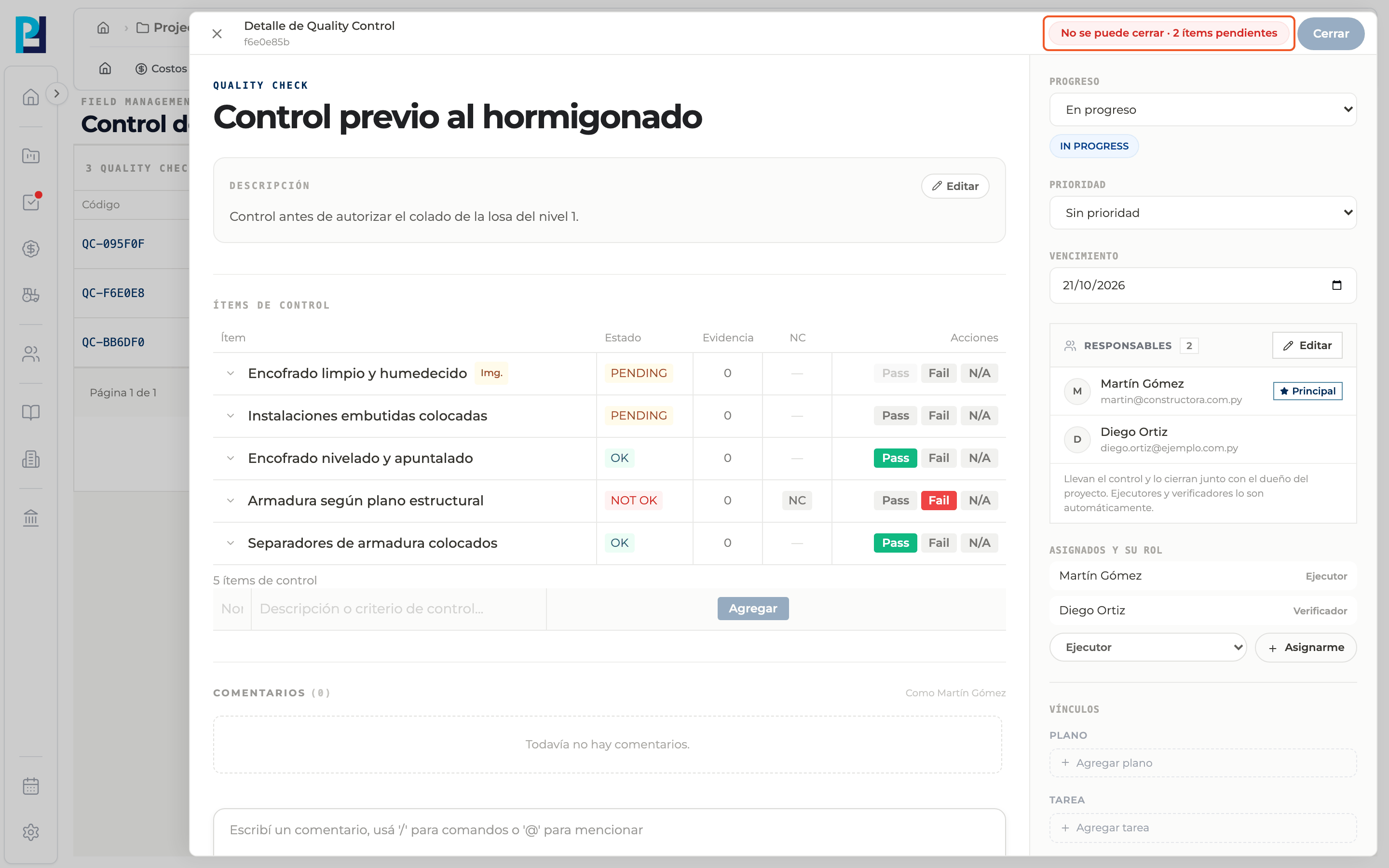Open the sidebar Home icon
The height and width of the screenshot is (868, 1389).
[x=31, y=97]
